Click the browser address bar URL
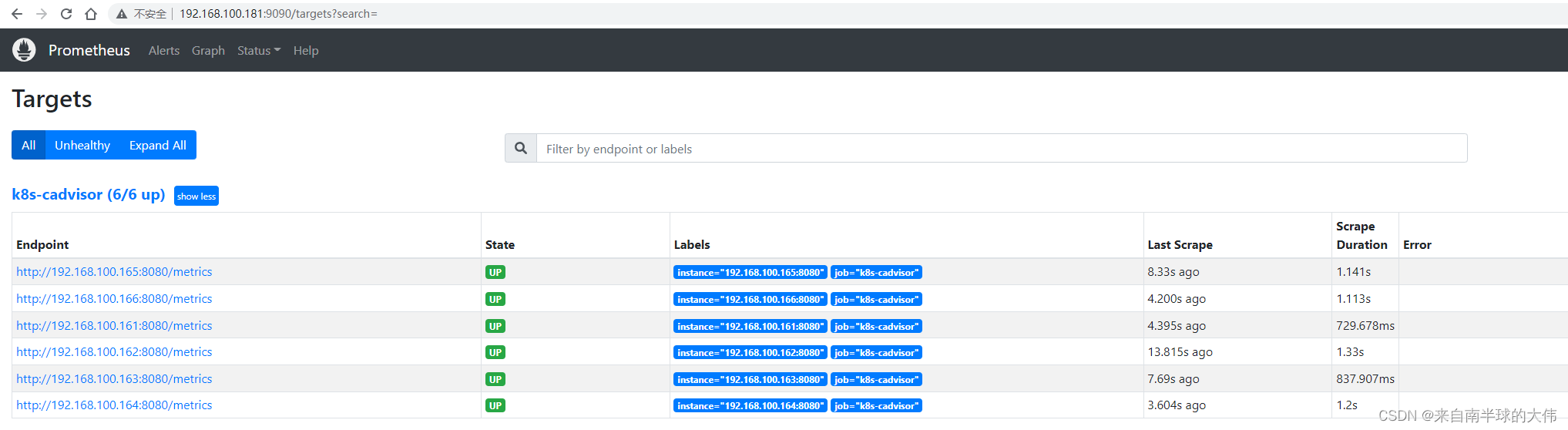Viewport: 1568px width, 430px height. (278, 14)
